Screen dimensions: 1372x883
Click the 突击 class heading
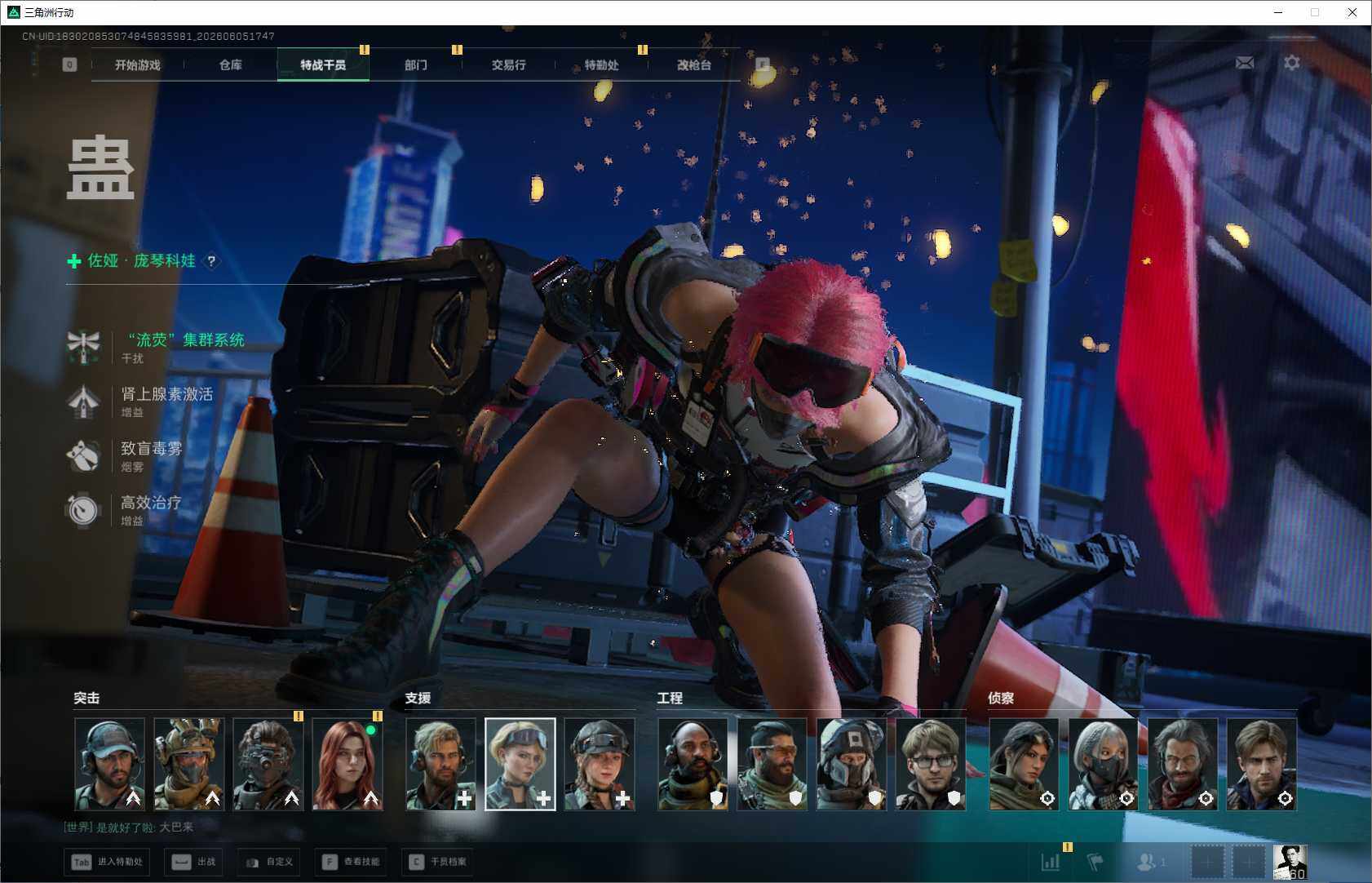86,699
